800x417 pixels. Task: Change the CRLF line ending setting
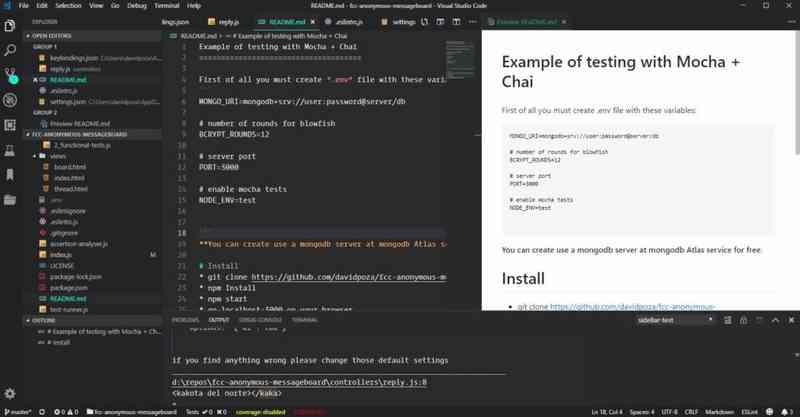691,412
